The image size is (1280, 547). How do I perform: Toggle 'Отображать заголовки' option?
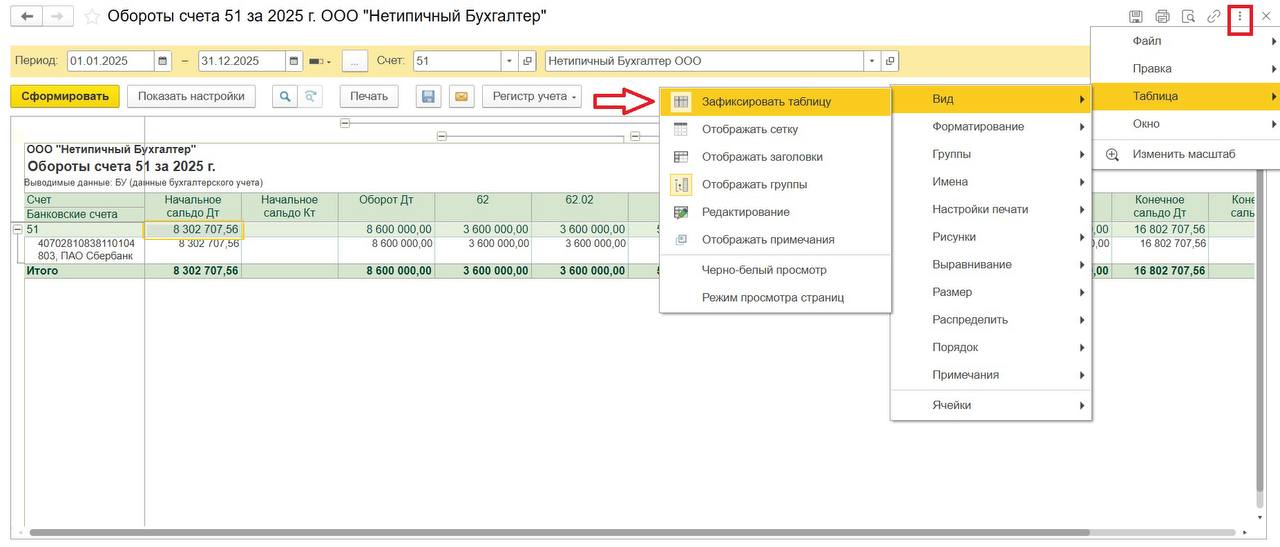(762, 157)
